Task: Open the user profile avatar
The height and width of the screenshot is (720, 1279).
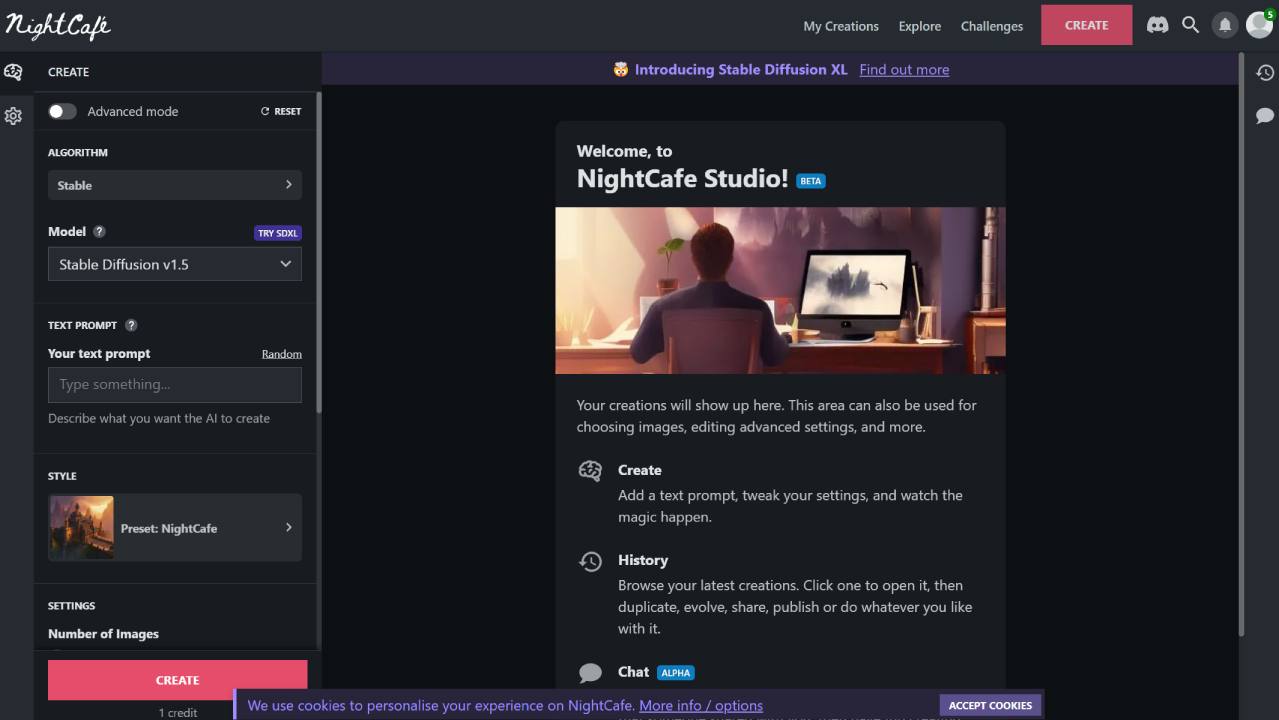Action: (1259, 25)
